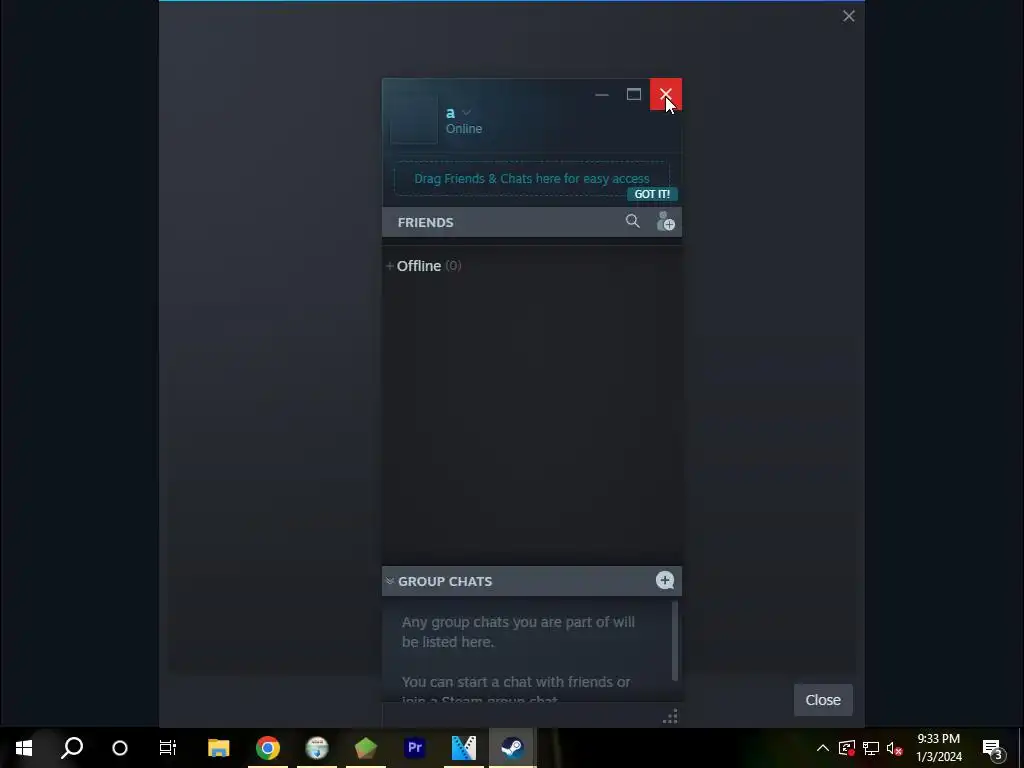This screenshot has width=1024, height=768.
Task: Open the green cube app on taskbar
Action: (366, 748)
